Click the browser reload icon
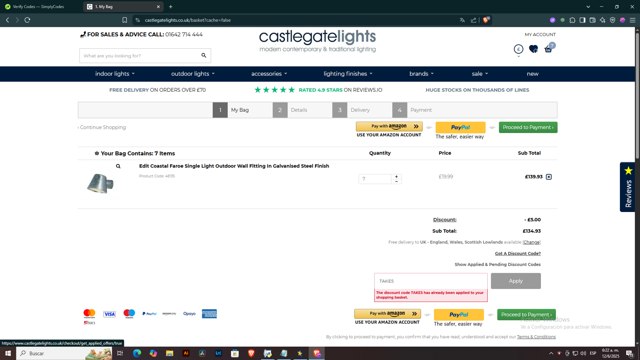 [x=27, y=20]
